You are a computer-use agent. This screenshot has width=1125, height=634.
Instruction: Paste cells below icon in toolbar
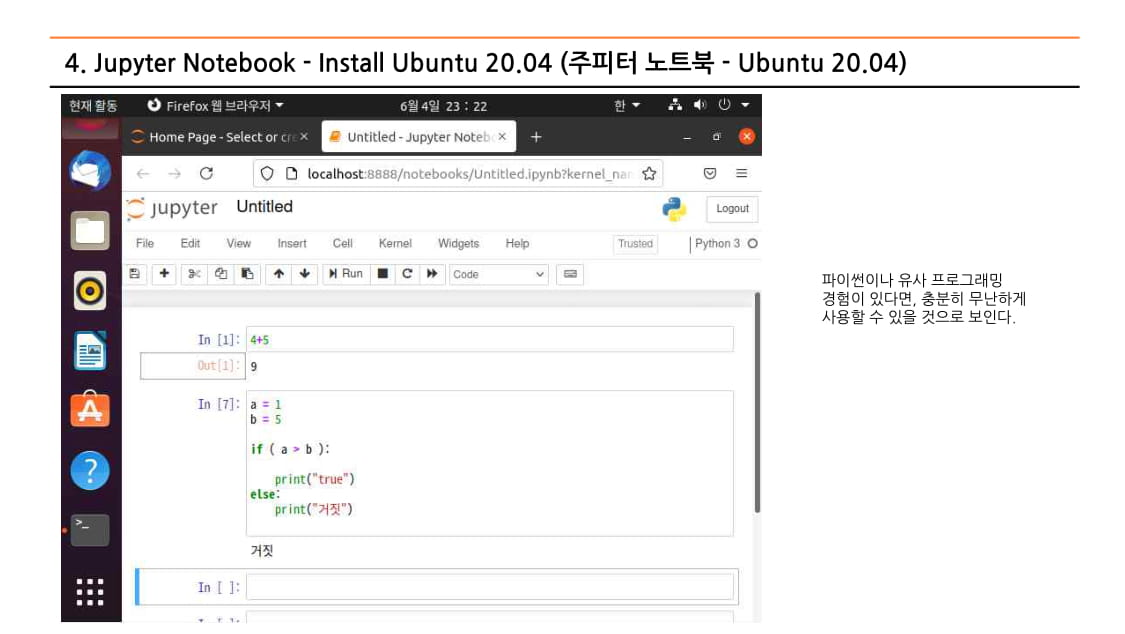(x=247, y=274)
